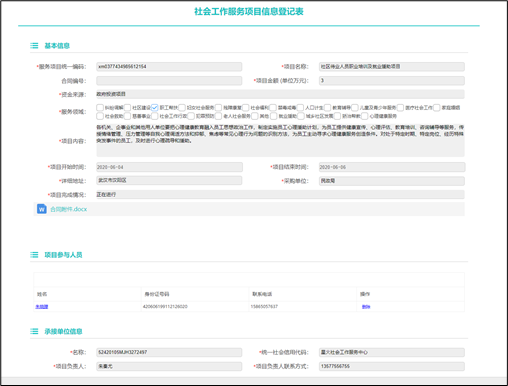Select the 医疗社会工作 checkbox
This screenshot has height=386, width=508.
pyautogui.click(x=400, y=107)
